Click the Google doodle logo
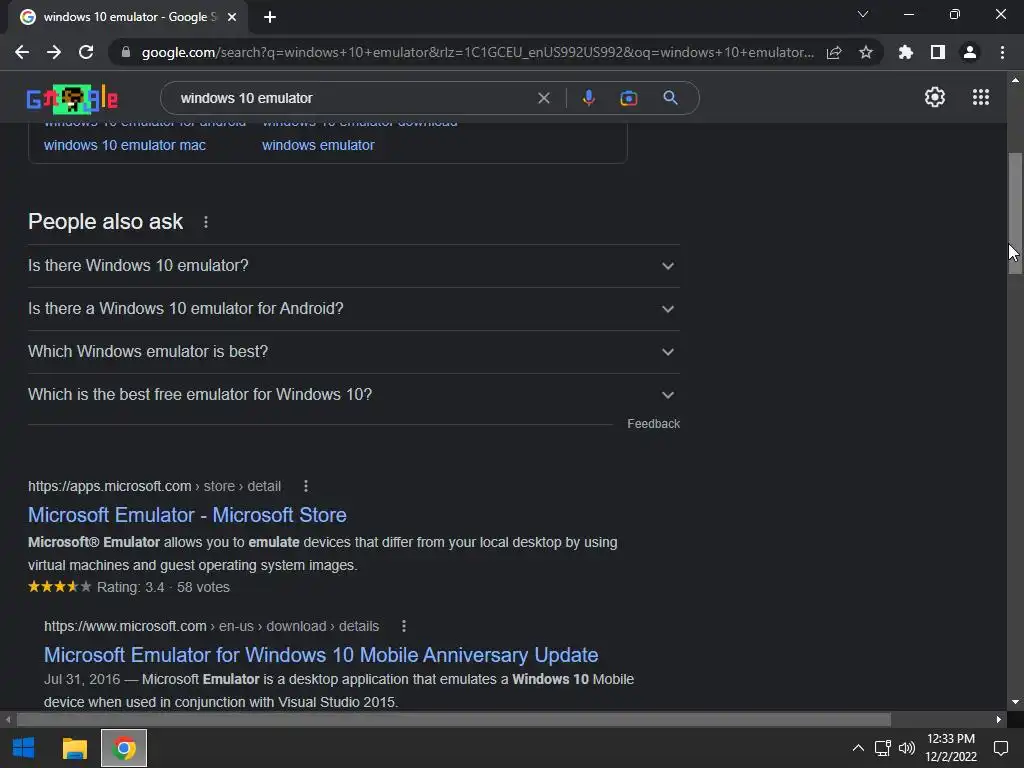Screen dimensions: 1024x768 tap(72, 99)
